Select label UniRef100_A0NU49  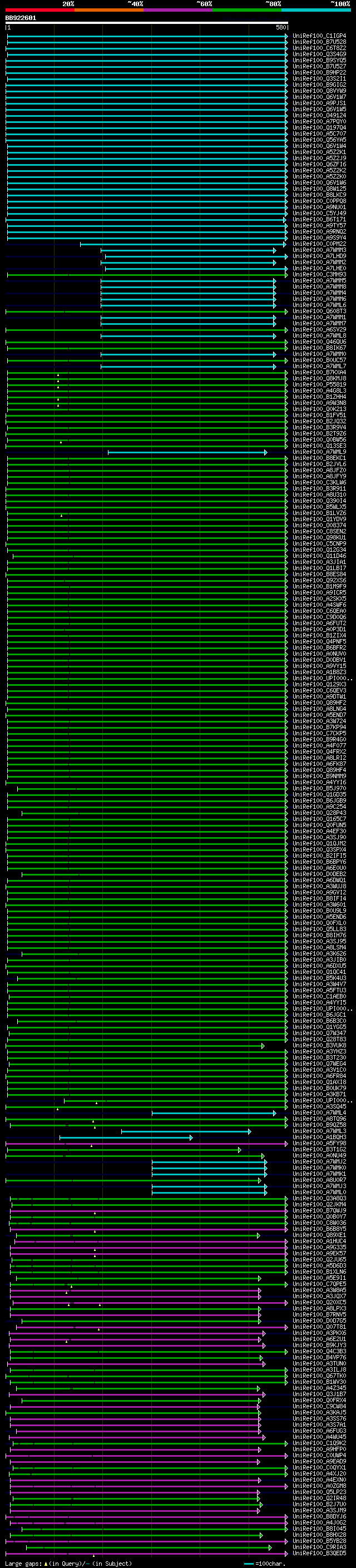[x=319, y=1156]
